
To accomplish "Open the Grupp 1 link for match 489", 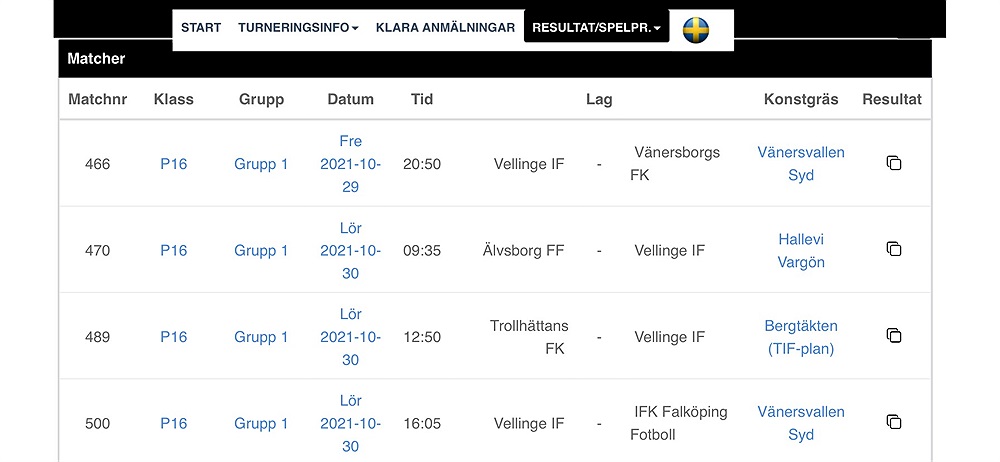I will click(261, 337).
